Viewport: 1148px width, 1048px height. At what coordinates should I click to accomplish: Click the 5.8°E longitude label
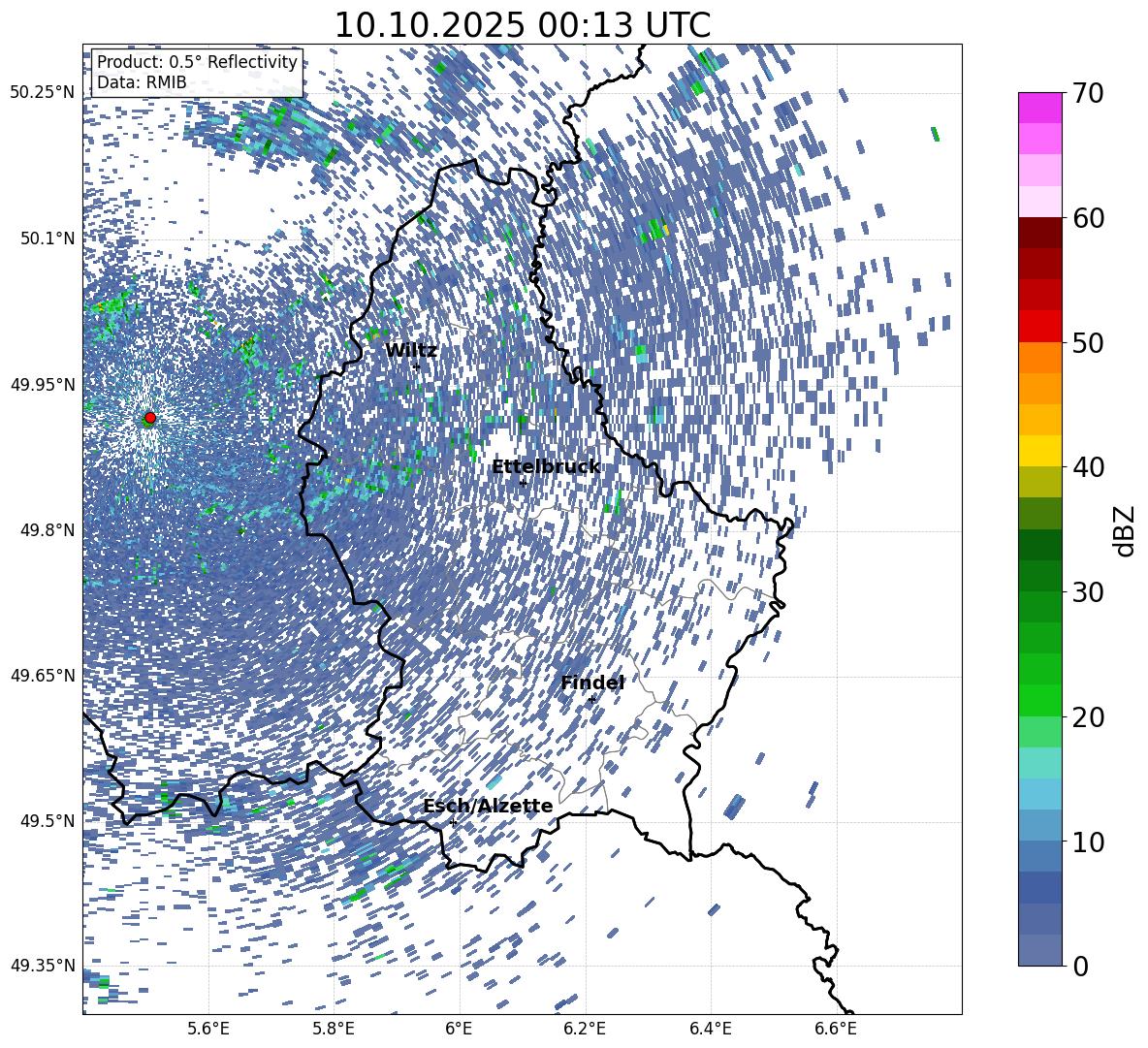334,1029
